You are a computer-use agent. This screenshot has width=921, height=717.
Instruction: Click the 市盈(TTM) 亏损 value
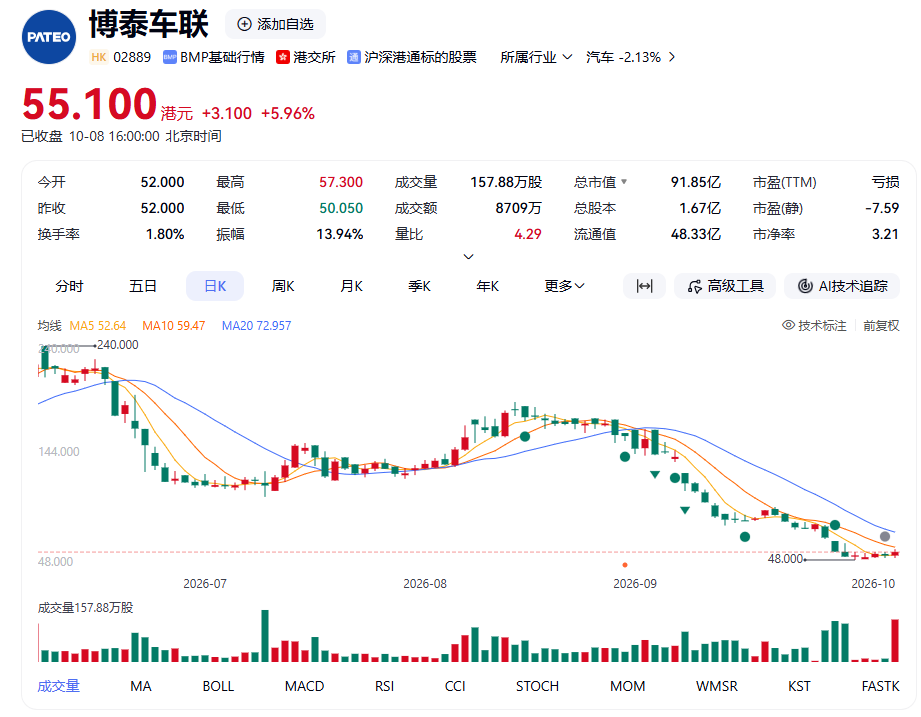885,182
